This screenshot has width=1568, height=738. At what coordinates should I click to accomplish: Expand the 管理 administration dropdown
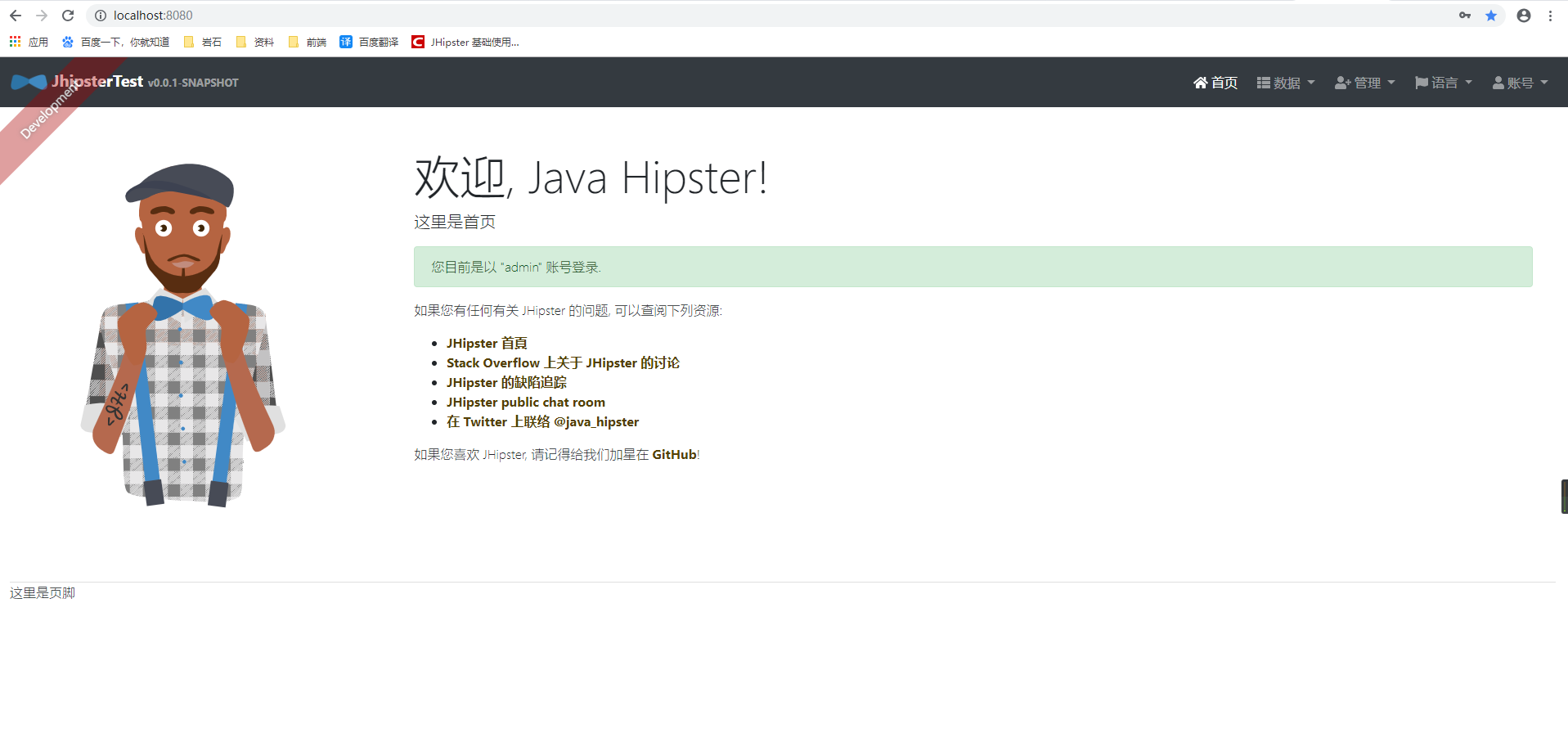[x=1365, y=83]
